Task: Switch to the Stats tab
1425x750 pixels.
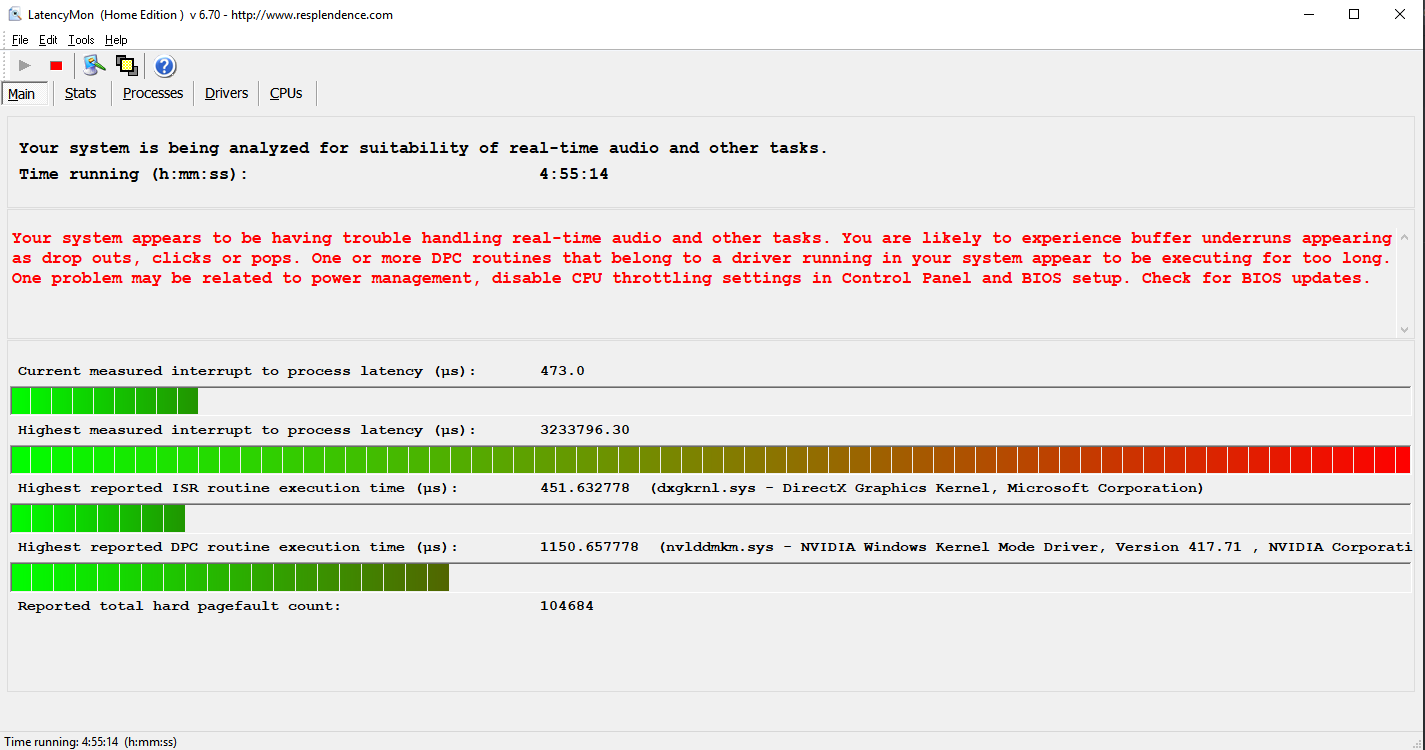Action: (81, 93)
